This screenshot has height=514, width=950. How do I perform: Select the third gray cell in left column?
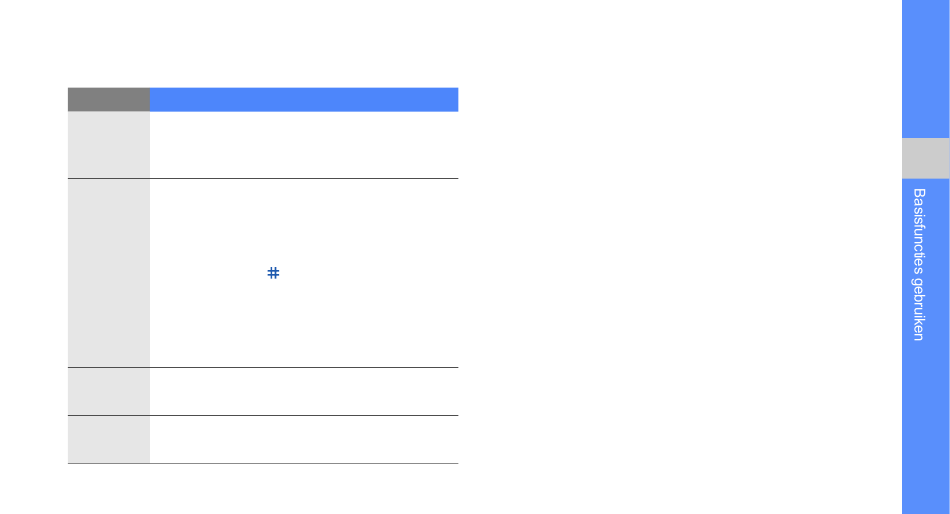coord(108,391)
